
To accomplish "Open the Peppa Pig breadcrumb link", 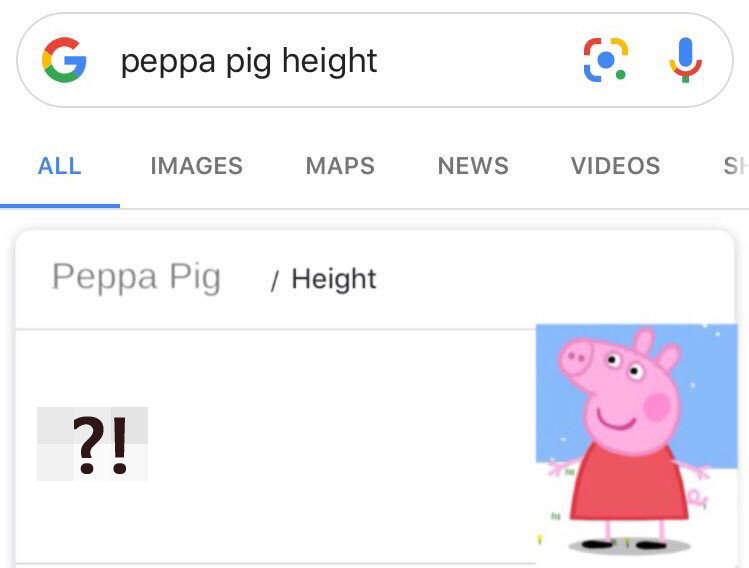I will point(136,277).
